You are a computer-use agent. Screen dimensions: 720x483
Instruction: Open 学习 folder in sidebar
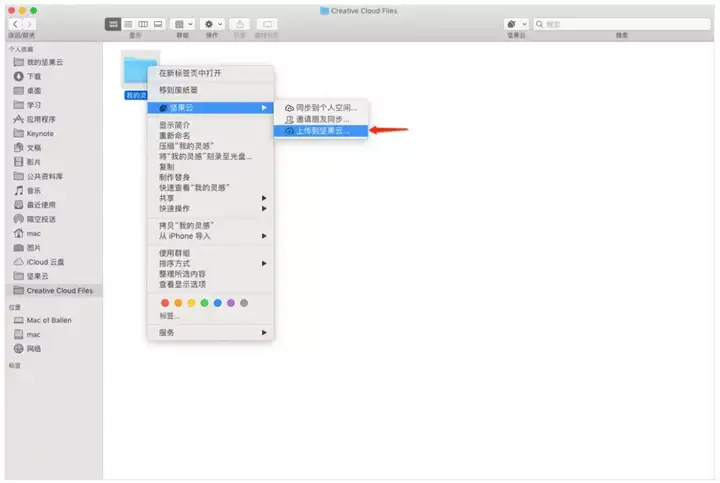(28, 105)
